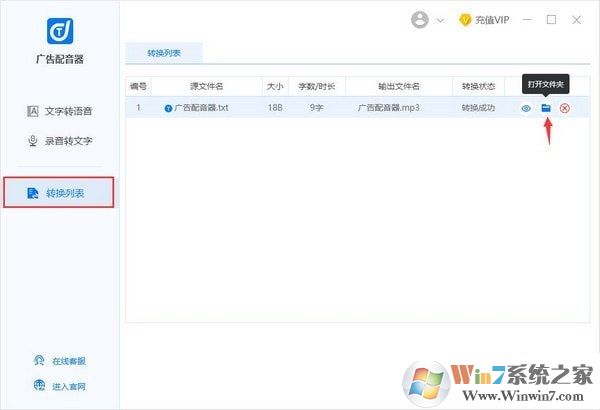Click the microphone icon for 录音转文字
This screenshot has height=410, width=600.
[33, 141]
